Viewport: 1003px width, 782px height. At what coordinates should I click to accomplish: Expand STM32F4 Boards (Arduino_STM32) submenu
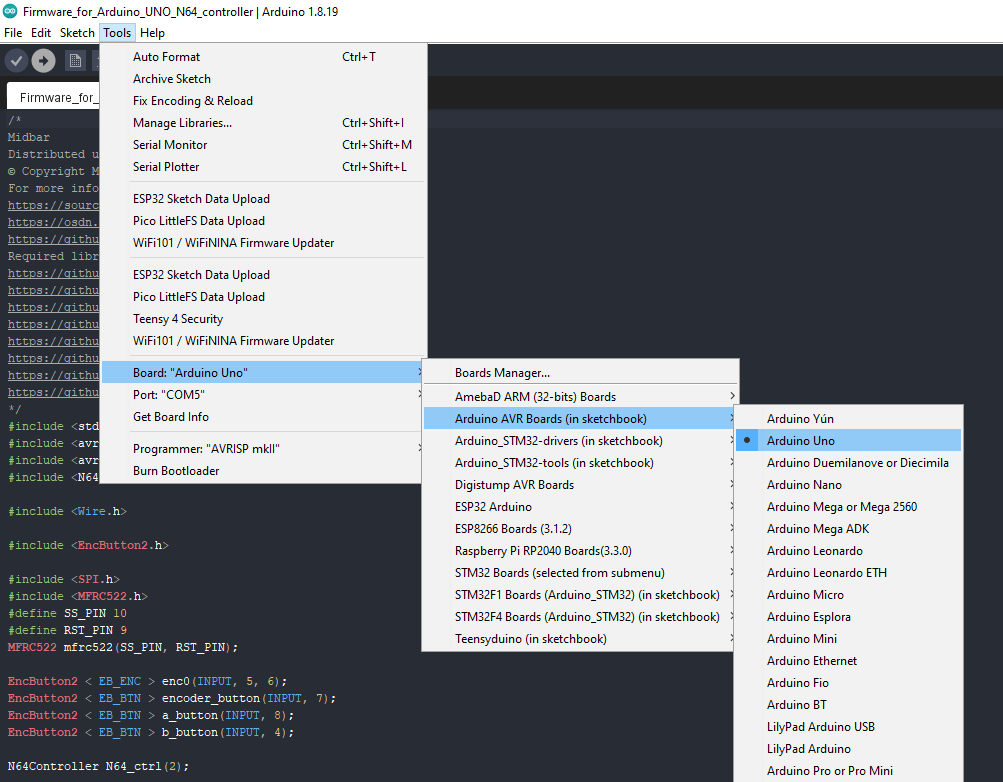tap(580, 617)
